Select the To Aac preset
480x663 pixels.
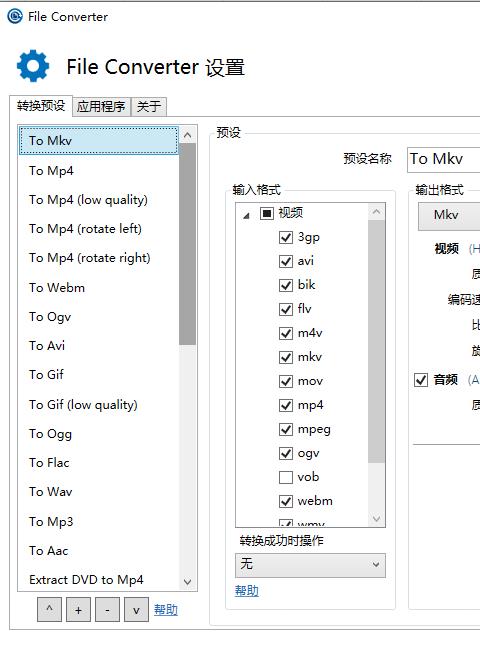(99, 551)
